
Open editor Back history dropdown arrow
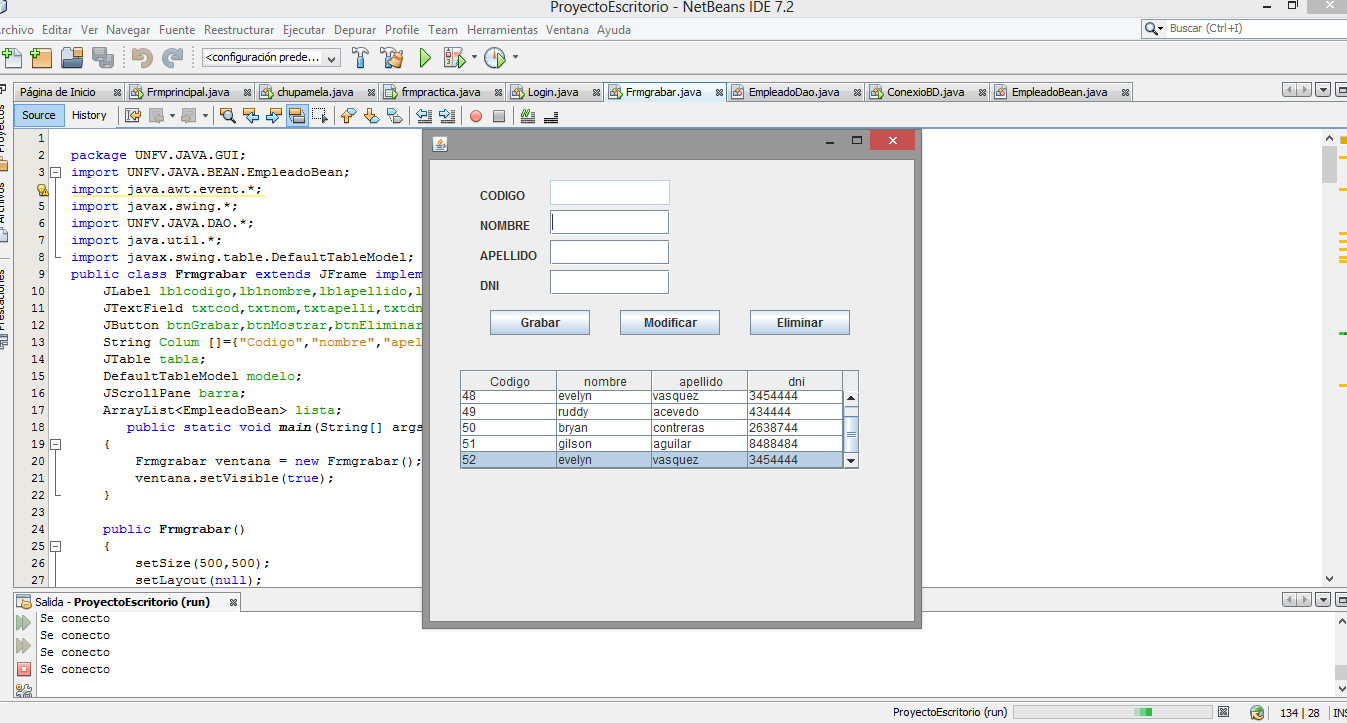point(172,116)
